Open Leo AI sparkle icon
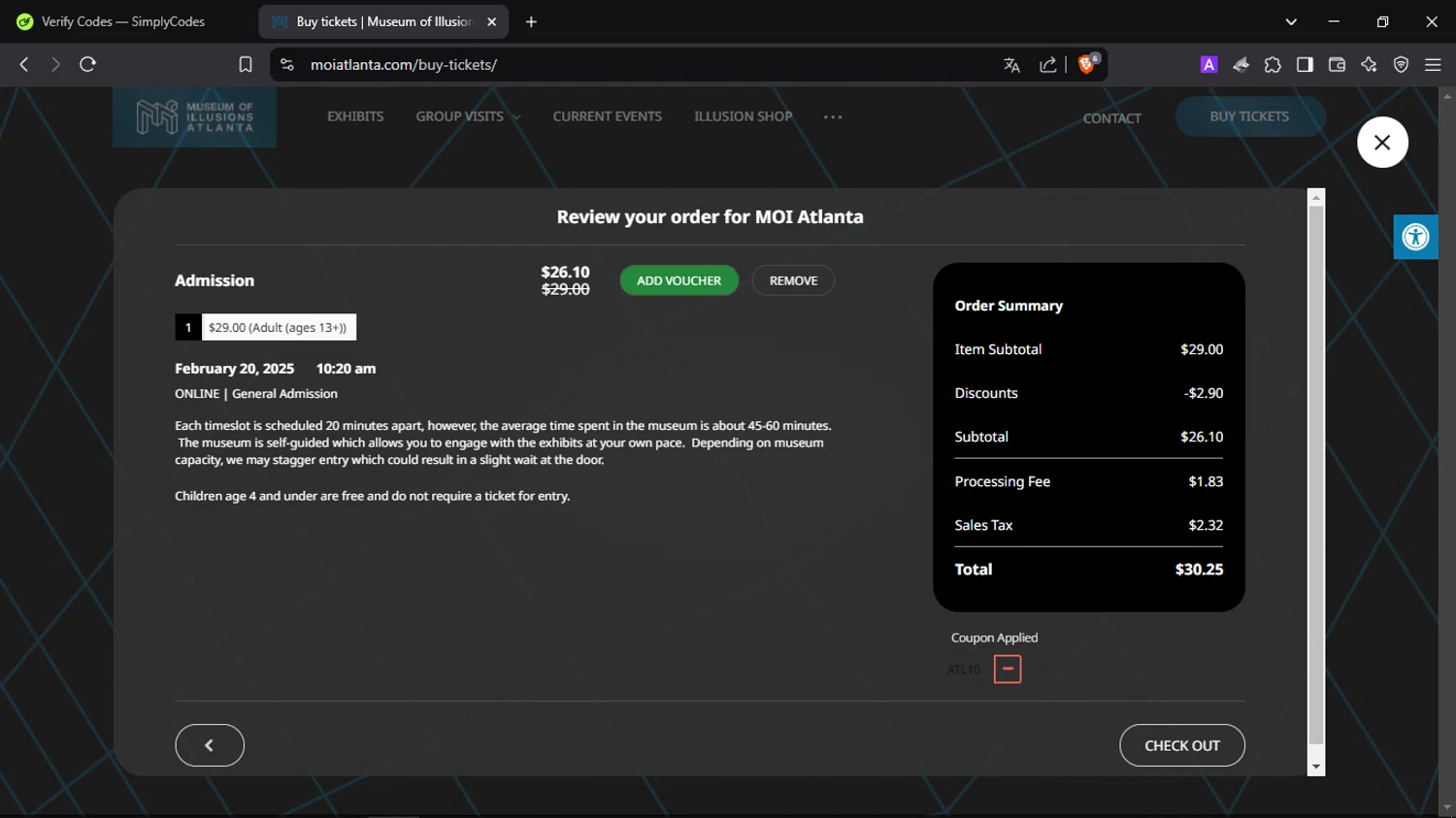Viewport: 1456px width, 818px height. click(1369, 64)
